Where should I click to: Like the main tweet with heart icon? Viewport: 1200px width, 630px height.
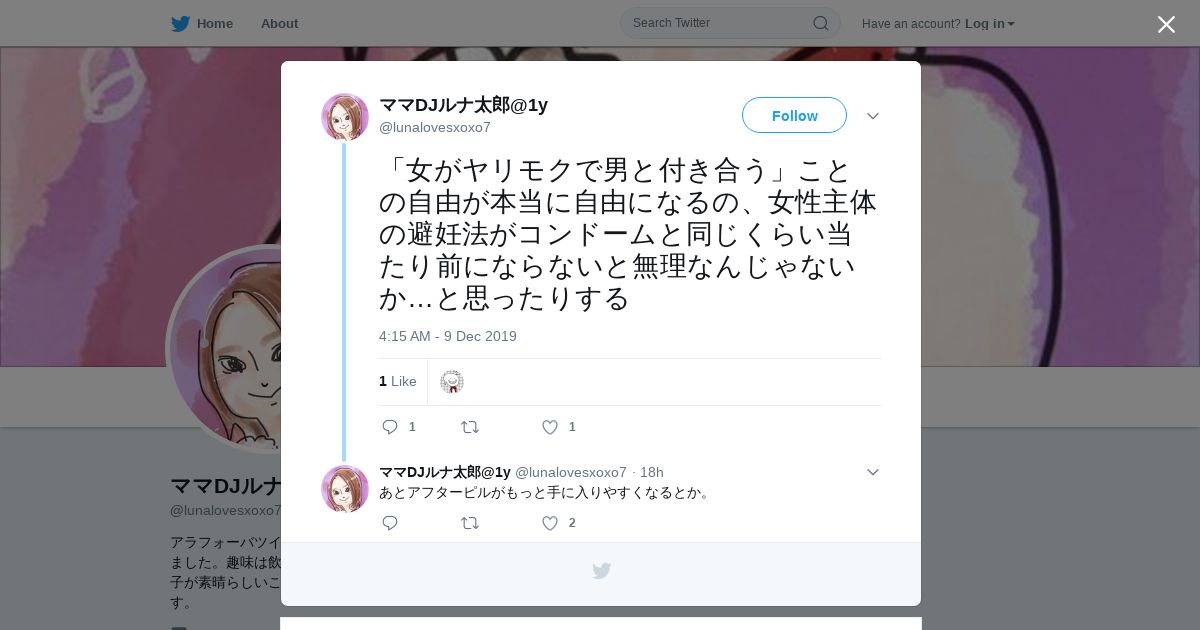tap(550, 427)
